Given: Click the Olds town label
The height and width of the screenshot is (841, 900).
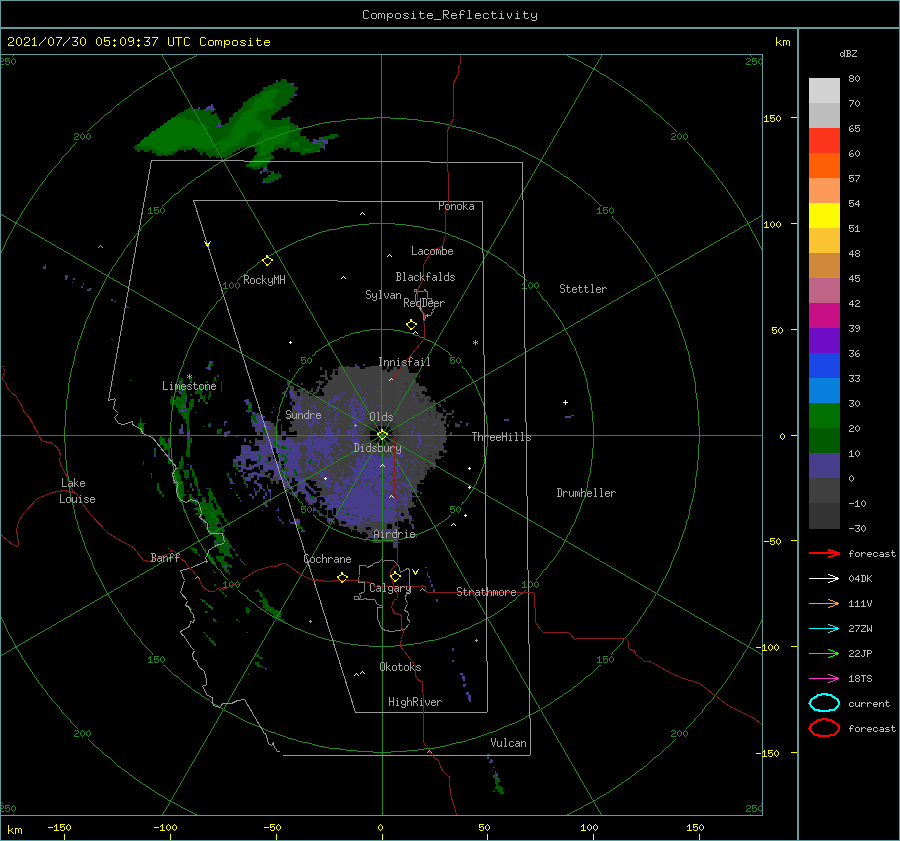Looking at the screenshot, I should point(381,417).
